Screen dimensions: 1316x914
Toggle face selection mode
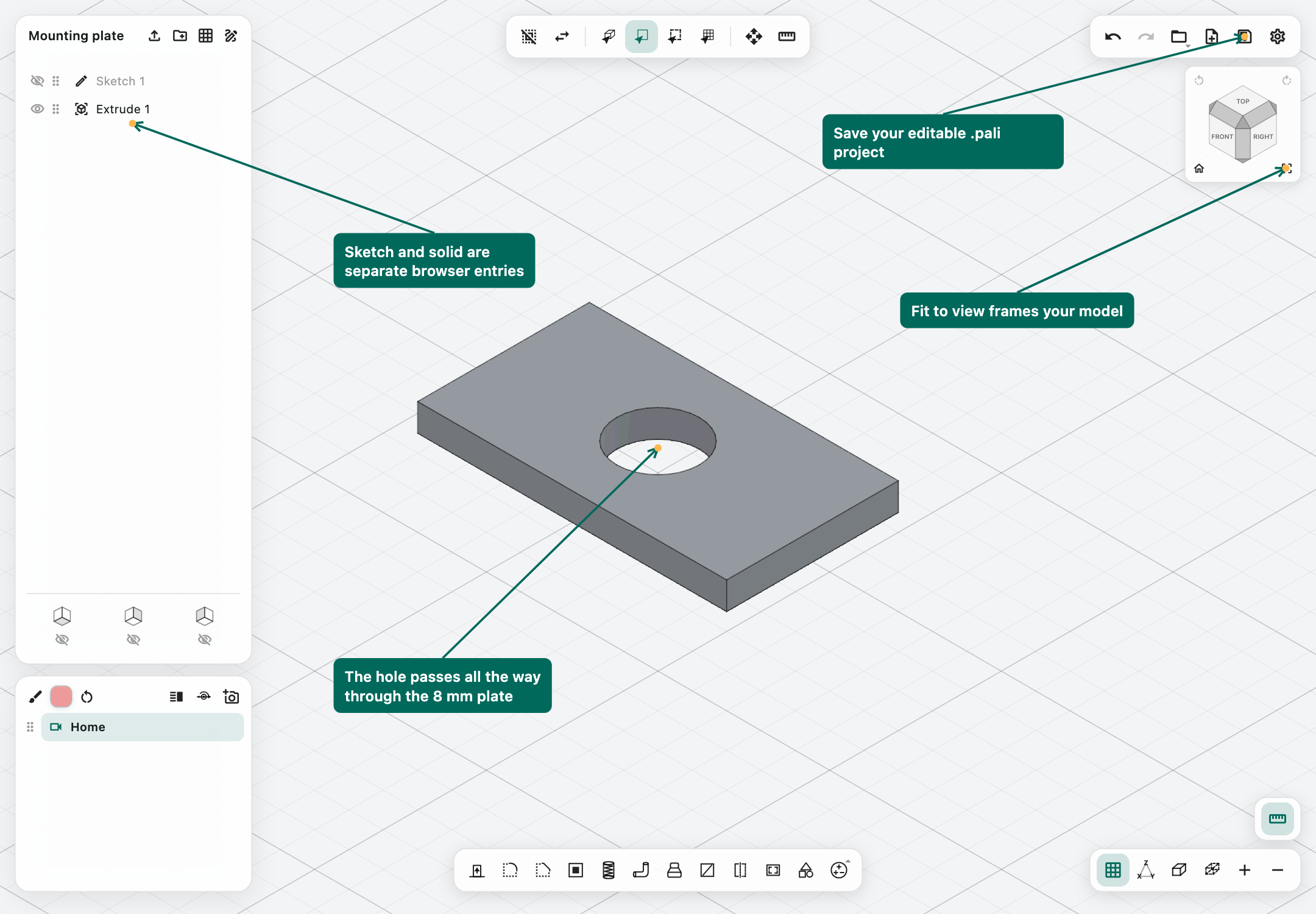coord(642,37)
